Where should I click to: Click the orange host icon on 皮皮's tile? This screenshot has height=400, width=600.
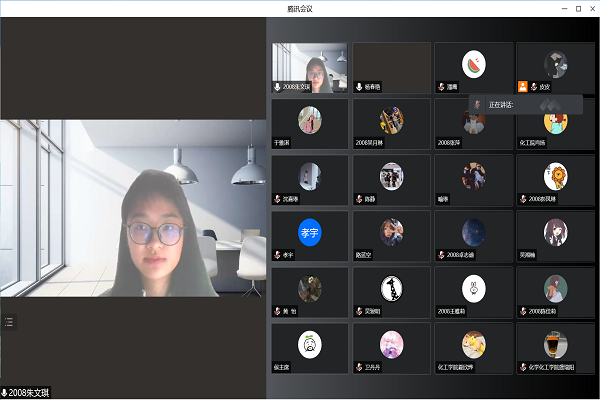coord(522,87)
